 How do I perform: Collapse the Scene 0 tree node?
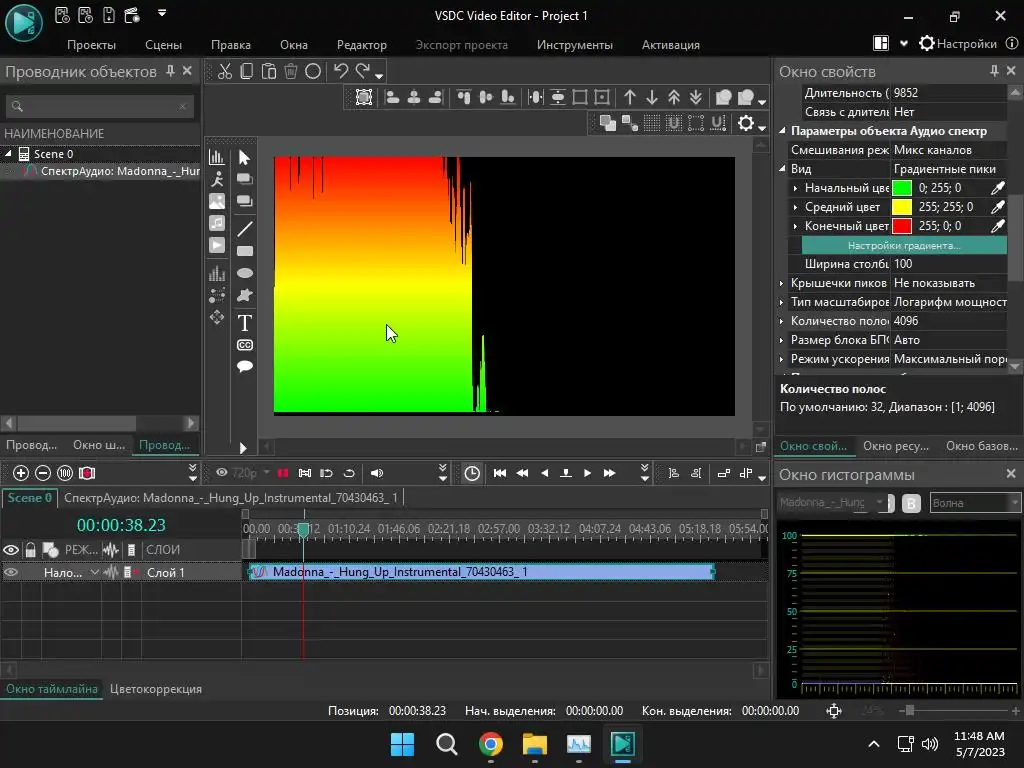tap(8, 154)
